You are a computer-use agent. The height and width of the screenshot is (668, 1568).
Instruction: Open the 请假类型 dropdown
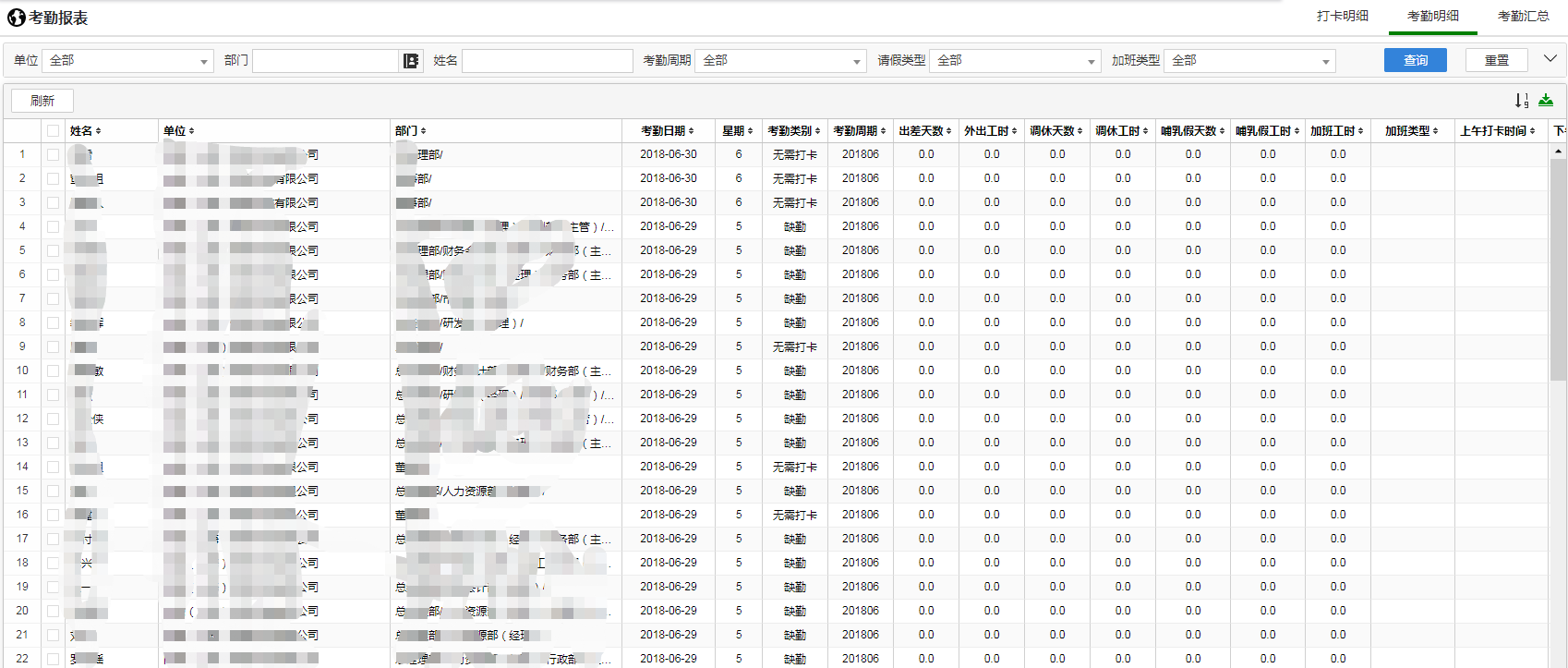pyautogui.click(x=1015, y=61)
